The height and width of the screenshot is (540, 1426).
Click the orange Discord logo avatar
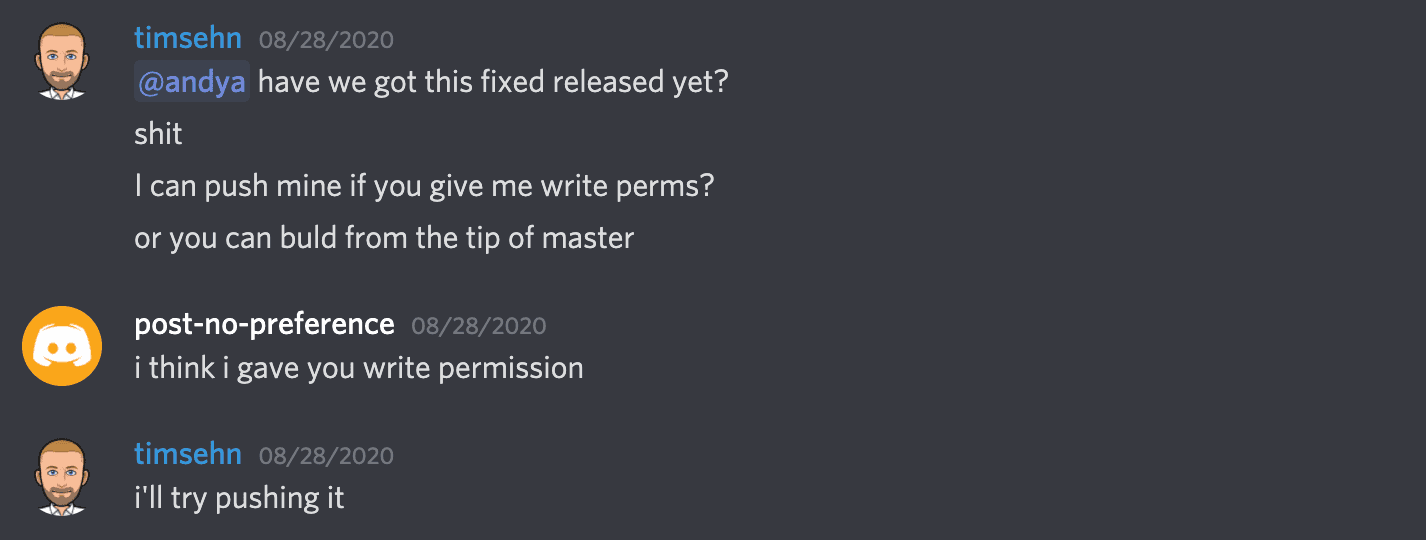[x=62, y=346]
